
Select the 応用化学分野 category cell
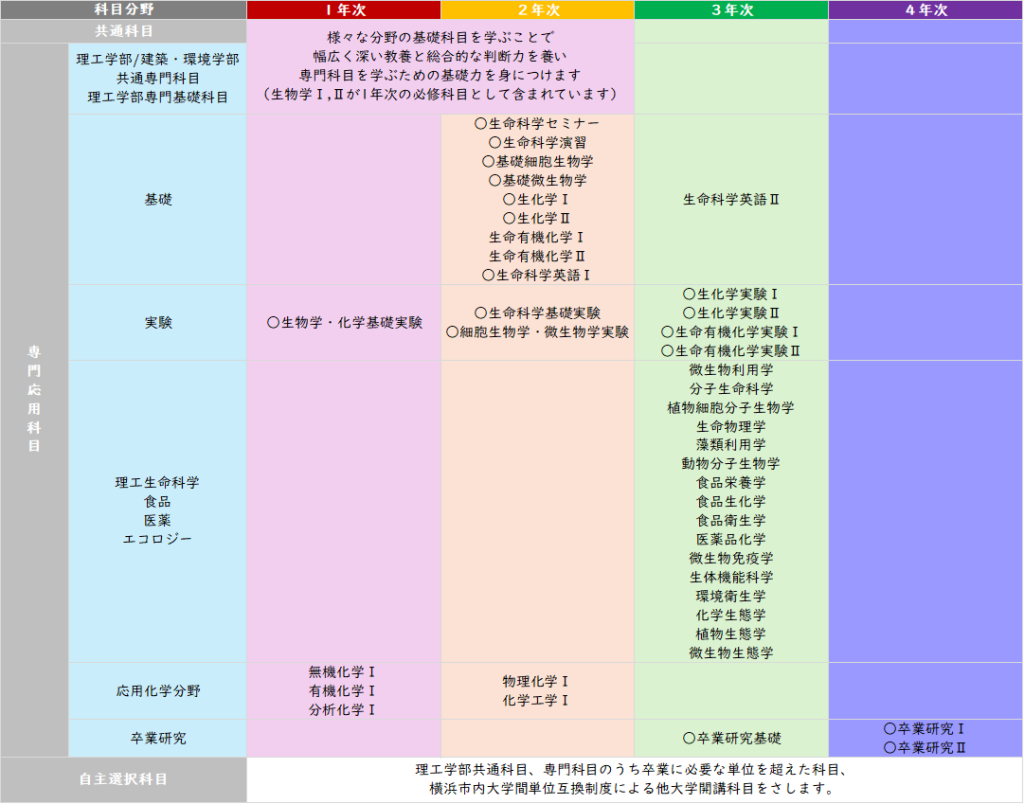[158, 691]
